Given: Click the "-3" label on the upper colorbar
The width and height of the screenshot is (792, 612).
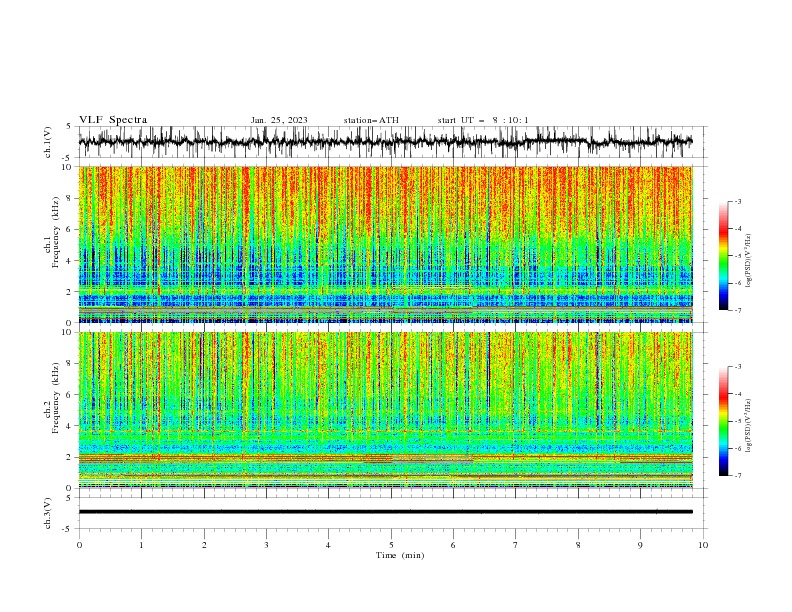Looking at the screenshot, I should tap(738, 201).
